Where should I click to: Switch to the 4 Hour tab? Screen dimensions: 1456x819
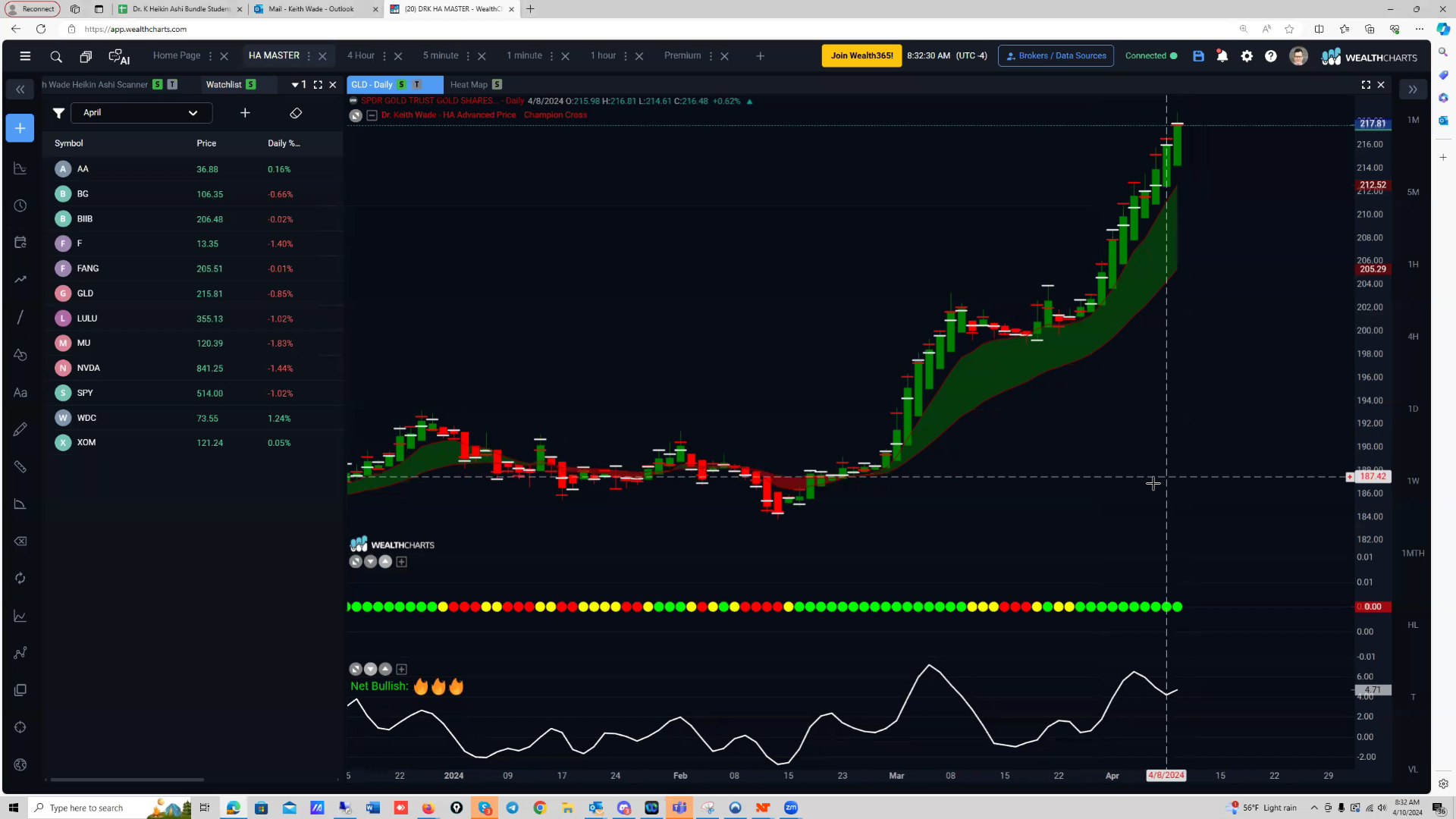pyautogui.click(x=361, y=55)
